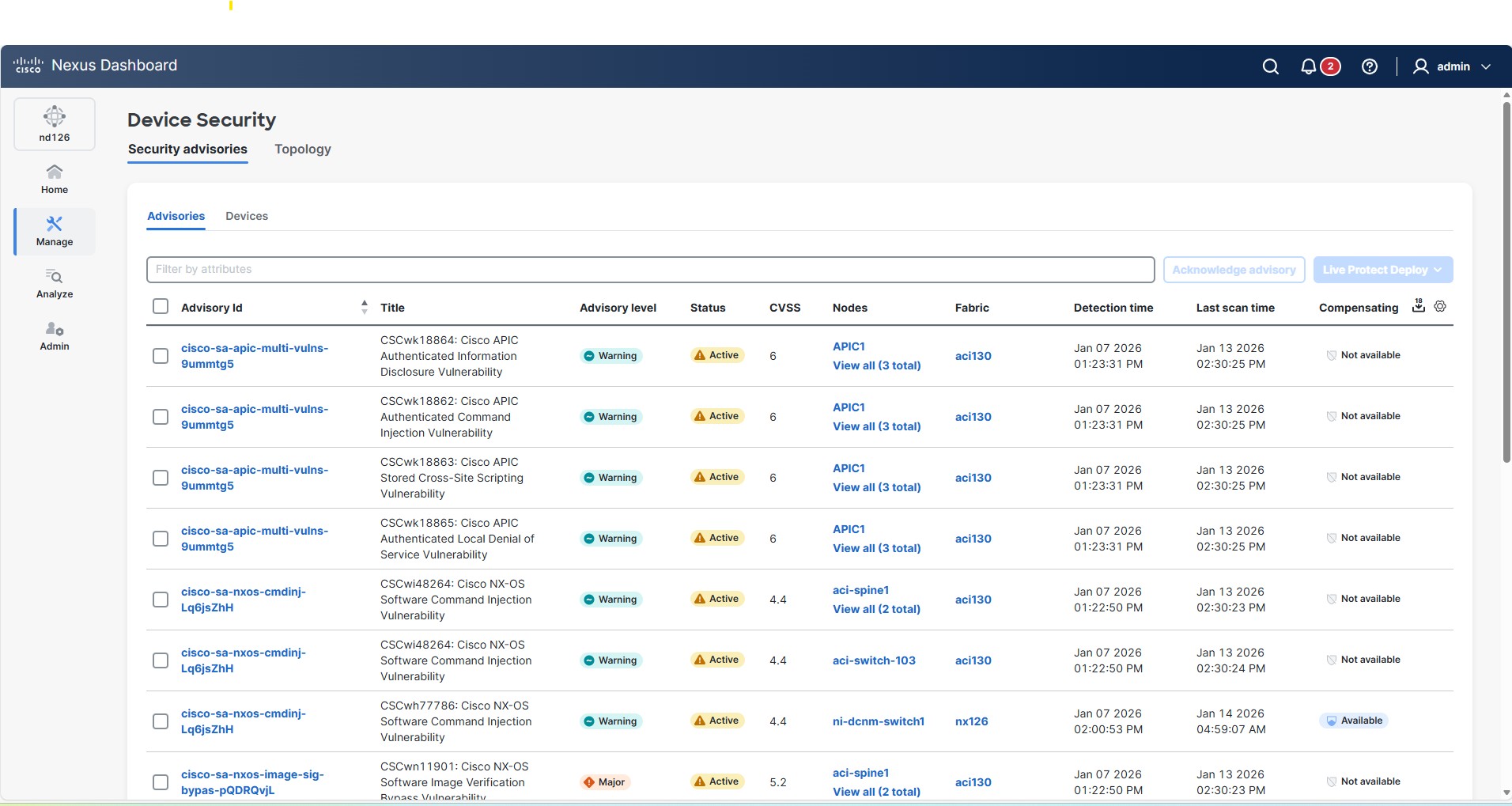Open the Manage section in the sidebar

click(x=53, y=231)
